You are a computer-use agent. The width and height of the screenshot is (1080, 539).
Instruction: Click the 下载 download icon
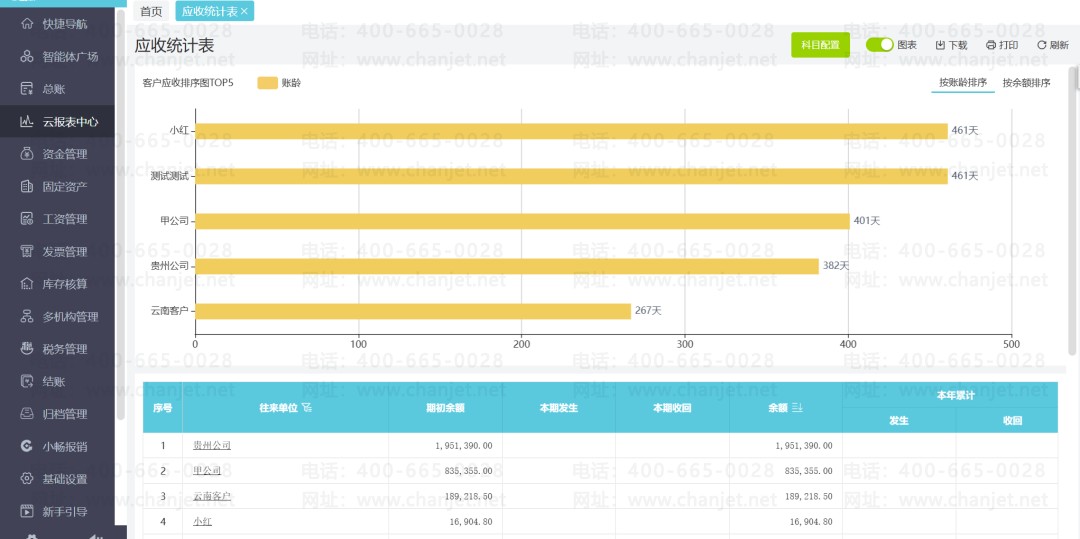[940, 45]
